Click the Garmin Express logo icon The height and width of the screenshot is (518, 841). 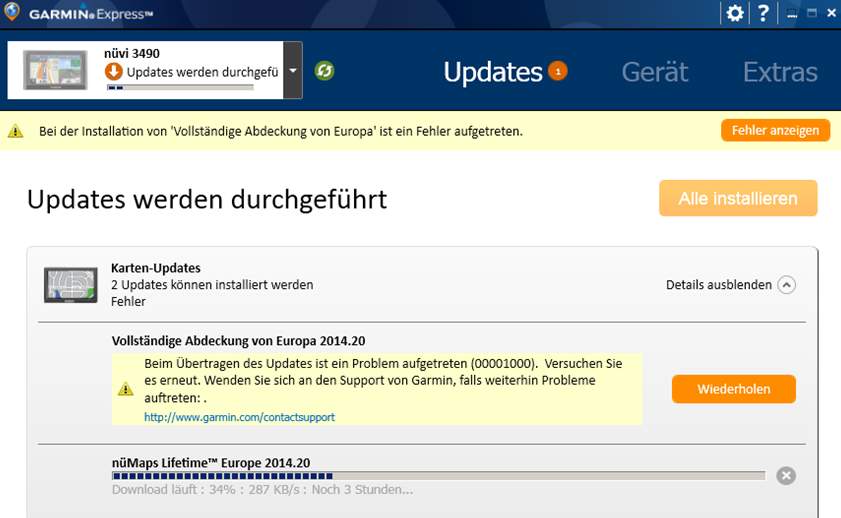[x=14, y=13]
